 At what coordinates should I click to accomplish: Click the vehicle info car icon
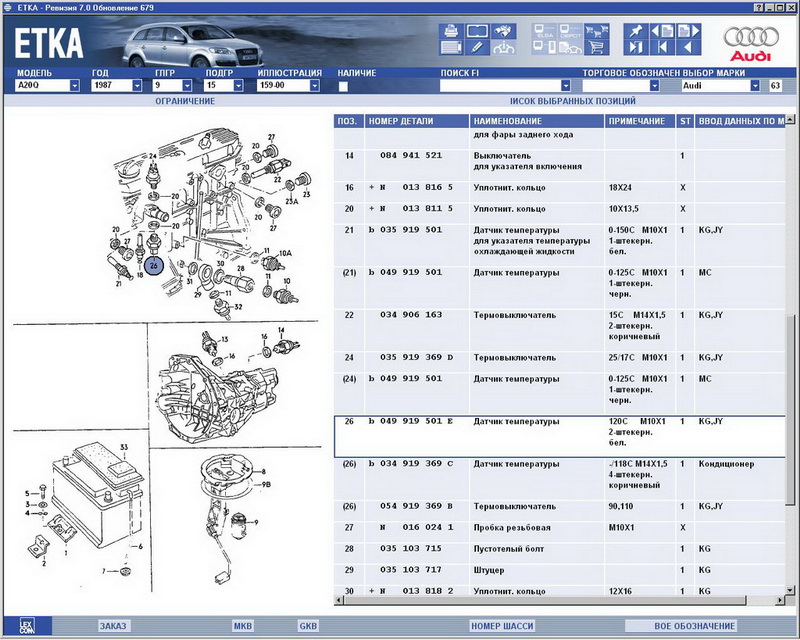tap(504, 47)
